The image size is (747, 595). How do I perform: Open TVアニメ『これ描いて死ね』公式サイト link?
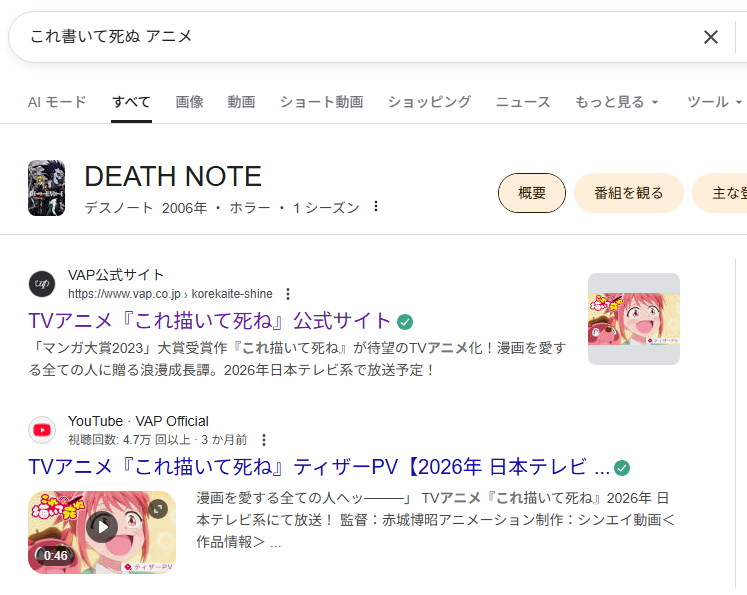(x=210, y=321)
